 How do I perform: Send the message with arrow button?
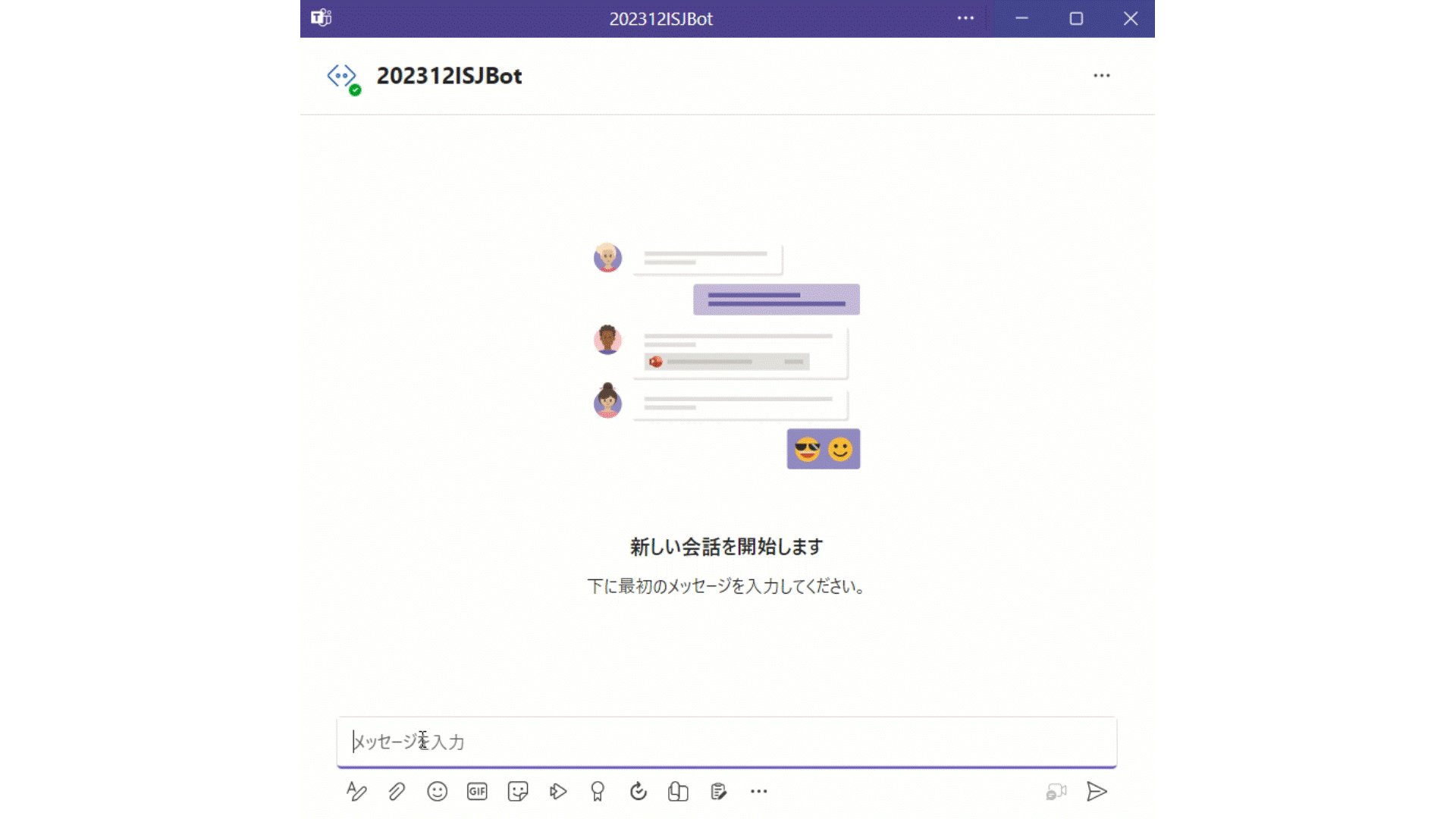click(x=1097, y=792)
